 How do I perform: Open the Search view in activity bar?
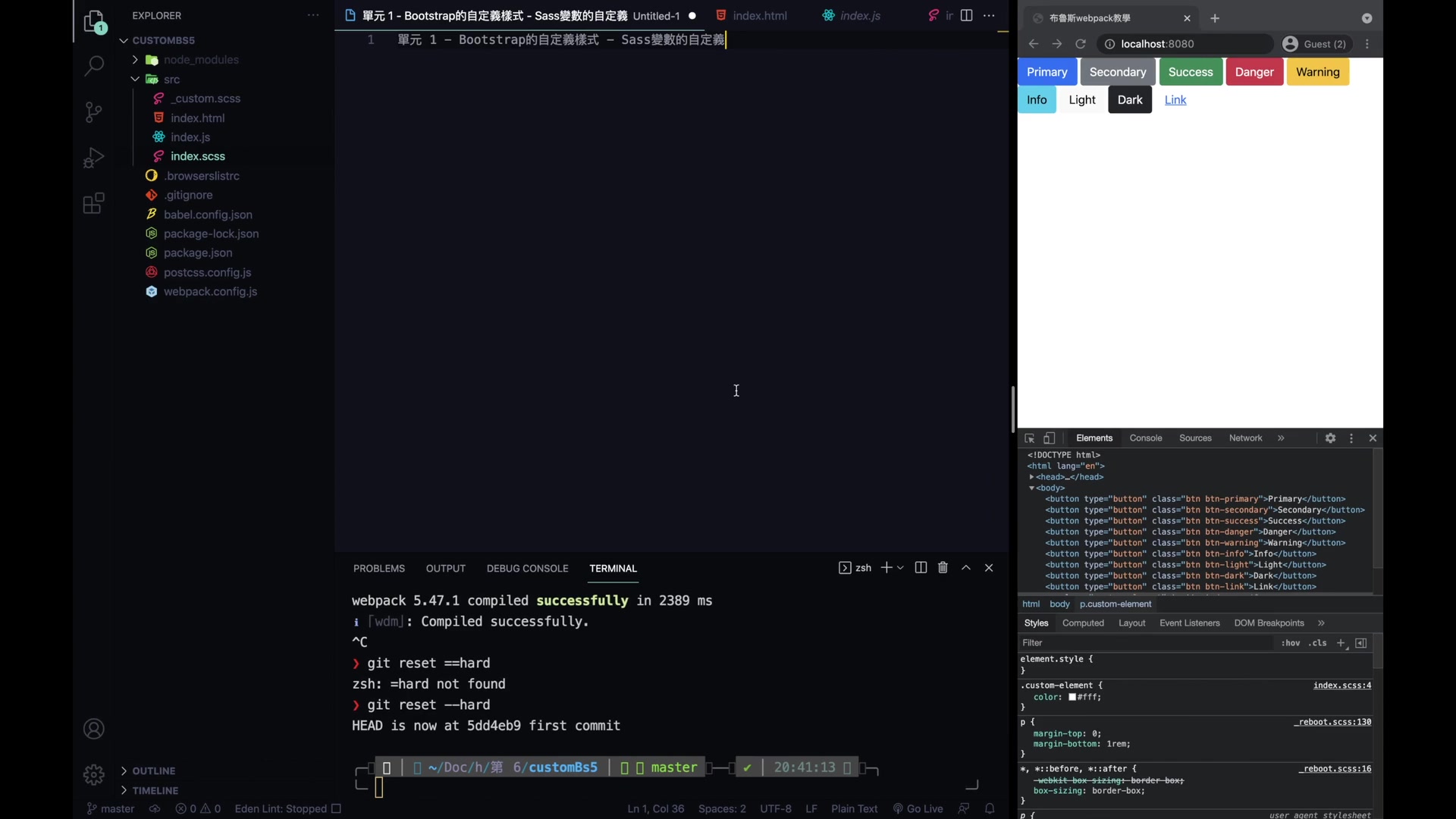tap(93, 67)
